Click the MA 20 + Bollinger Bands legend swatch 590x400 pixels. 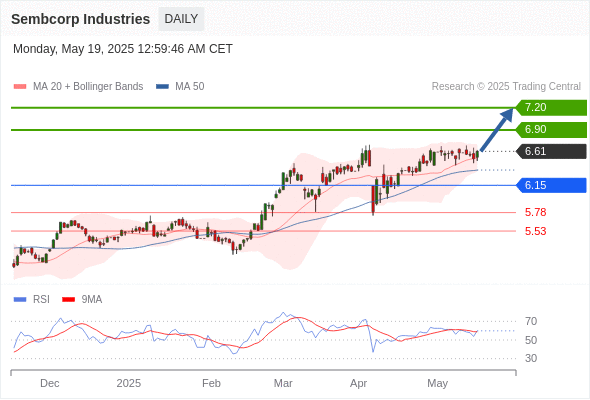20,87
